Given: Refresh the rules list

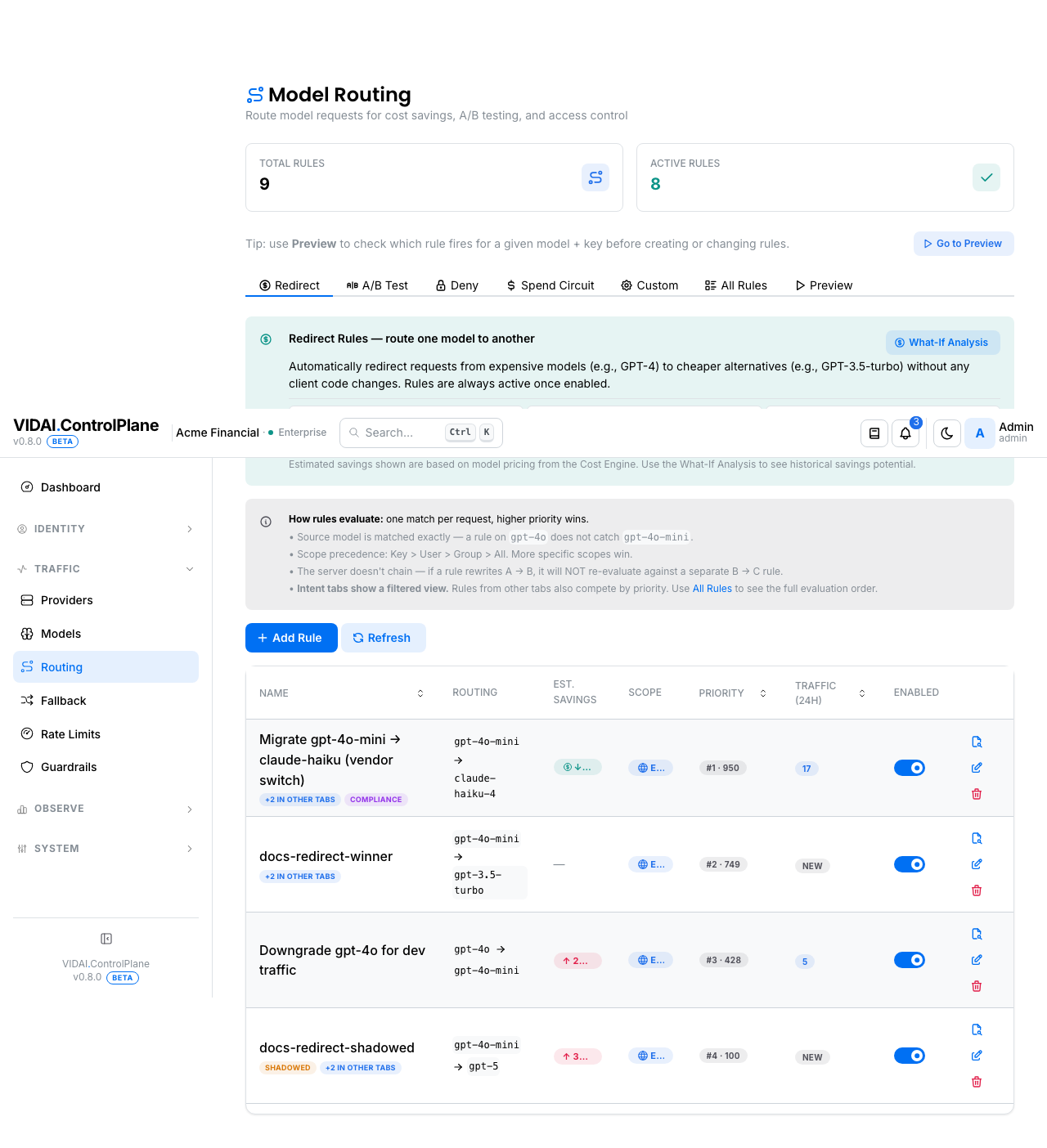Looking at the screenshot, I should (384, 638).
